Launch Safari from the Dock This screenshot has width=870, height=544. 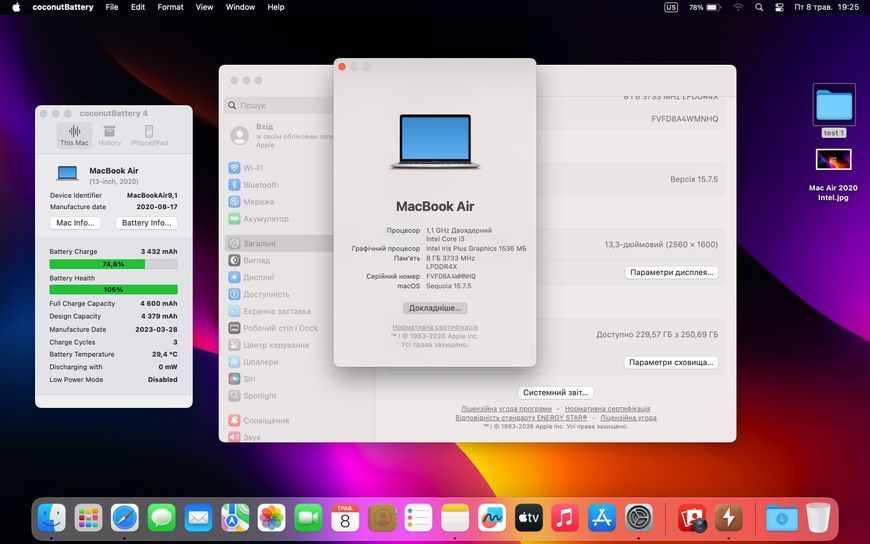click(125, 518)
